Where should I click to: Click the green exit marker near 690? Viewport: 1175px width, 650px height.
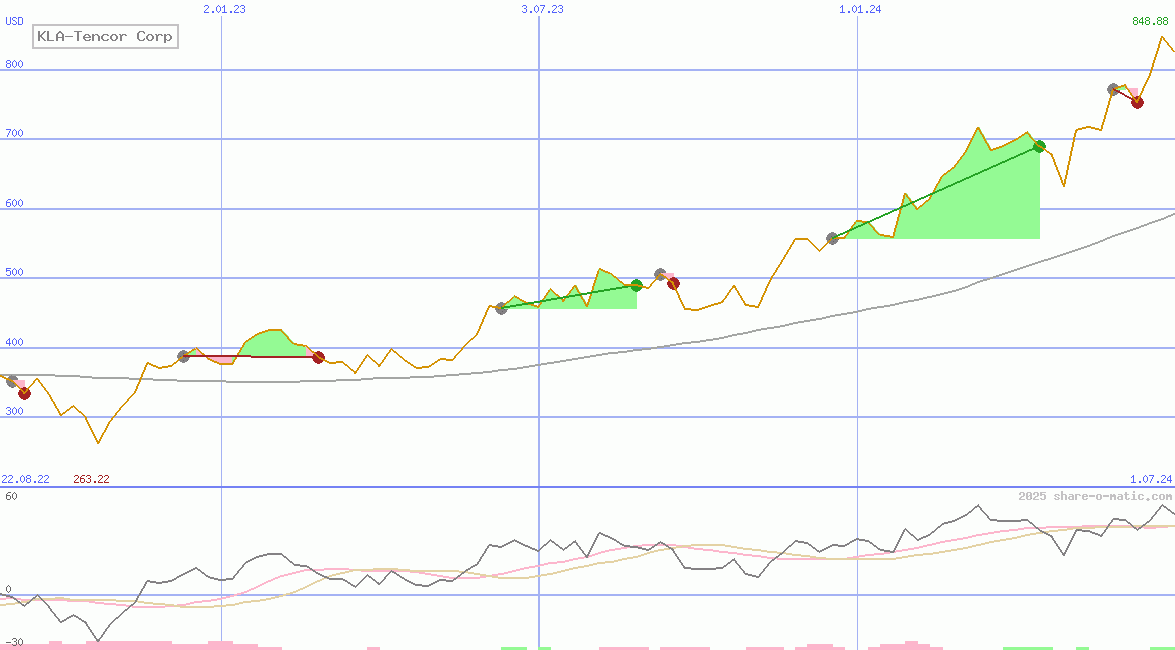coord(1039,146)
